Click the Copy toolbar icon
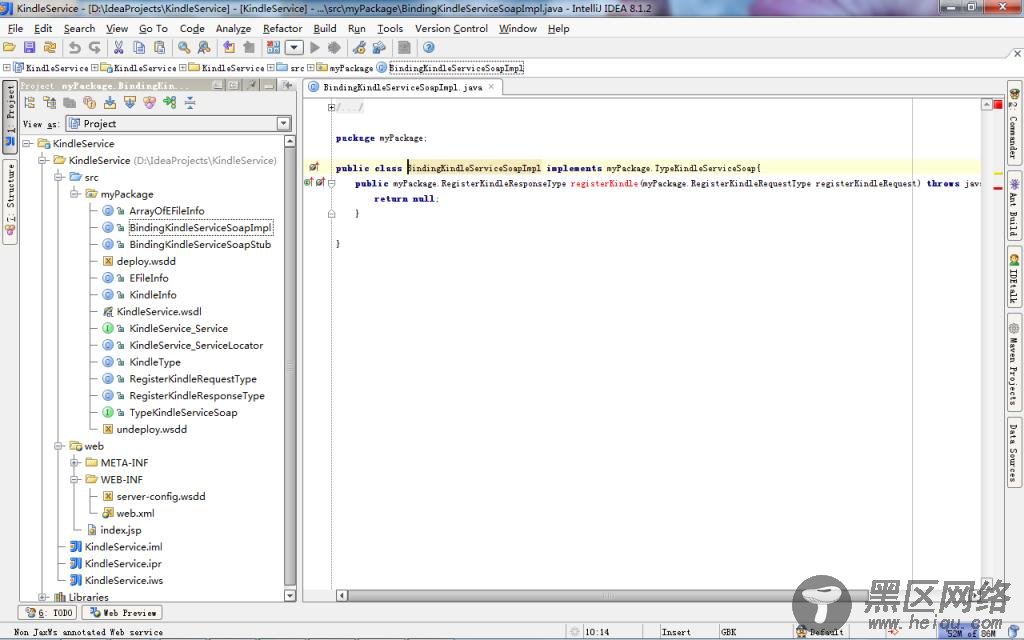 pos(138,48)
